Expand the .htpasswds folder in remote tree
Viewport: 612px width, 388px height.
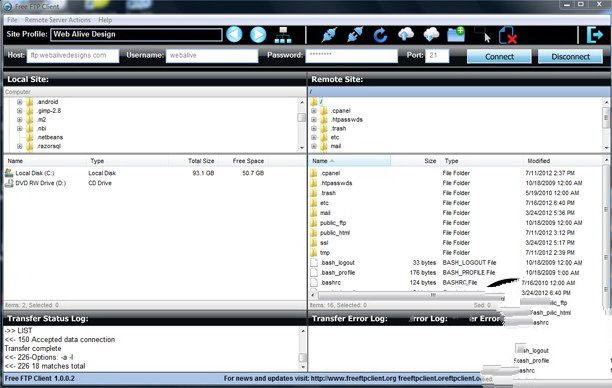pos(314,120)
